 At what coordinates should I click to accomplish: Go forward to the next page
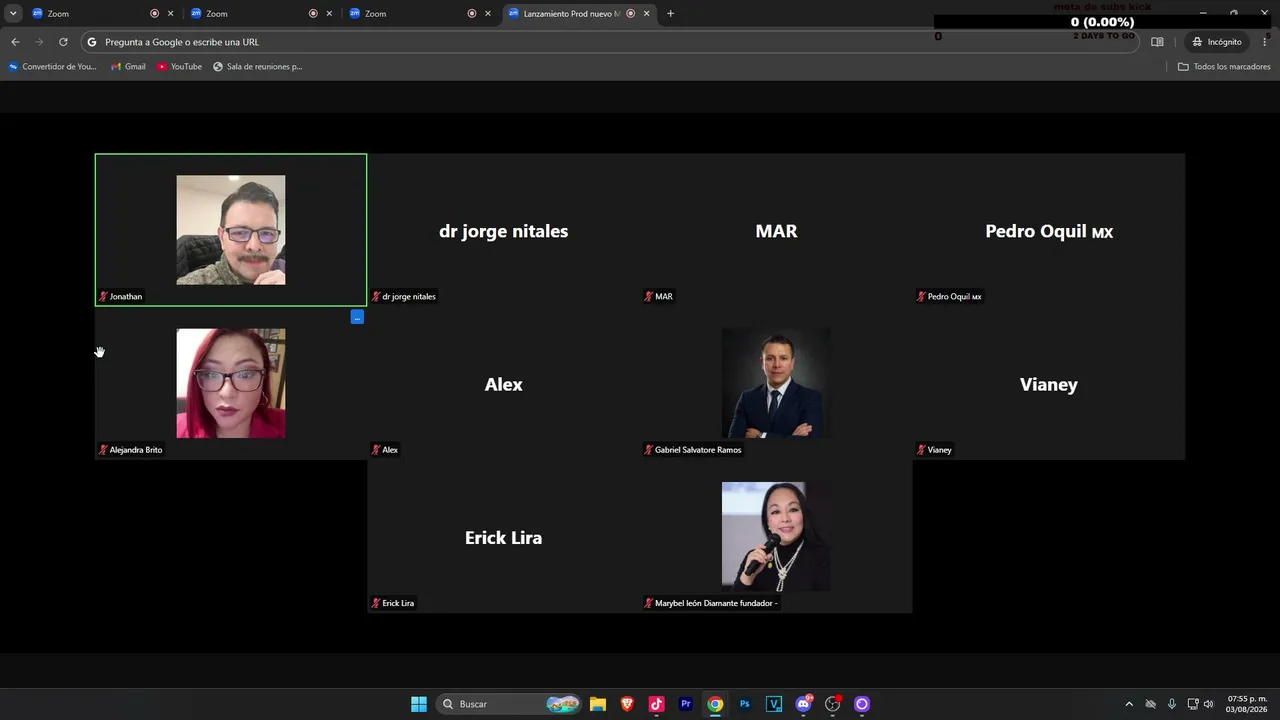39,42
